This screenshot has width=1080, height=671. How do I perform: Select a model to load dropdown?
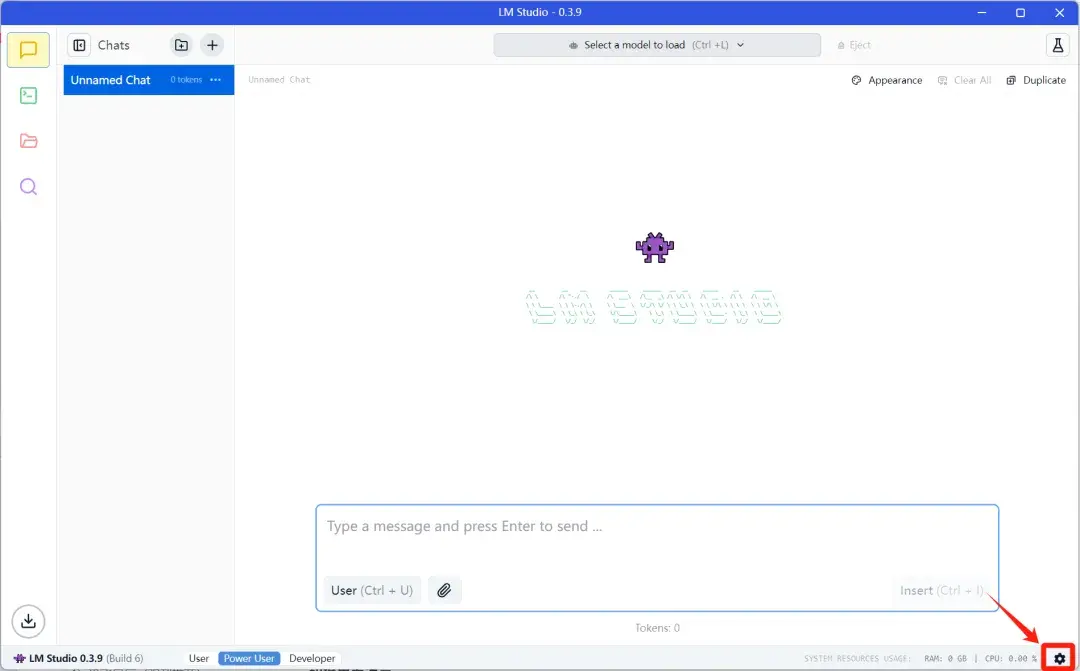[x=657, y=45]
